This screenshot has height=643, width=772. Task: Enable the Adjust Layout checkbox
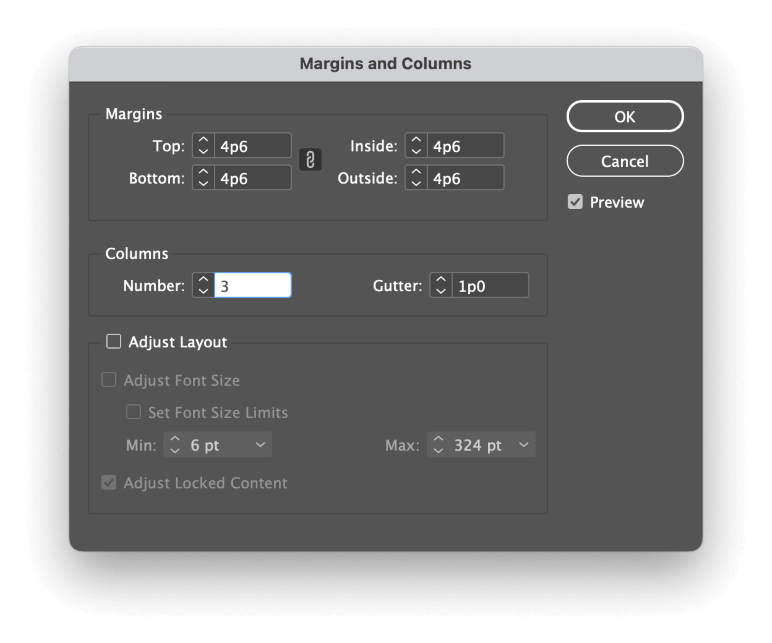(114, 341)
